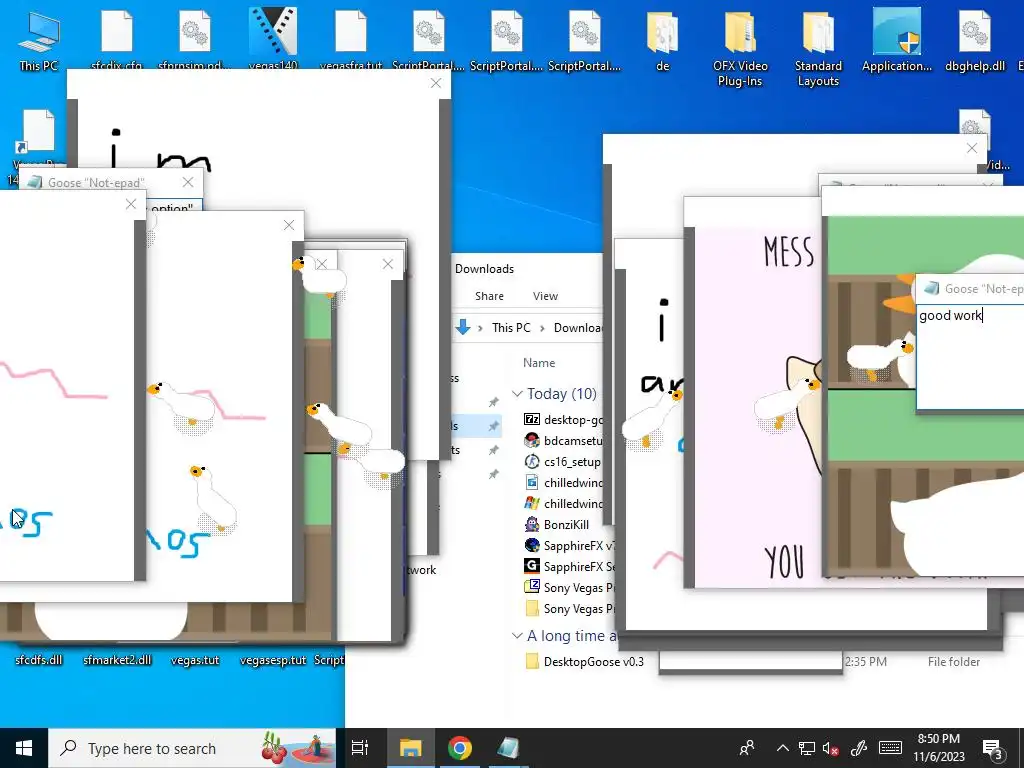Viewport: 1024px width, 768px height.
Task: Open the People icon in system tray
Action: coord(746,748)
